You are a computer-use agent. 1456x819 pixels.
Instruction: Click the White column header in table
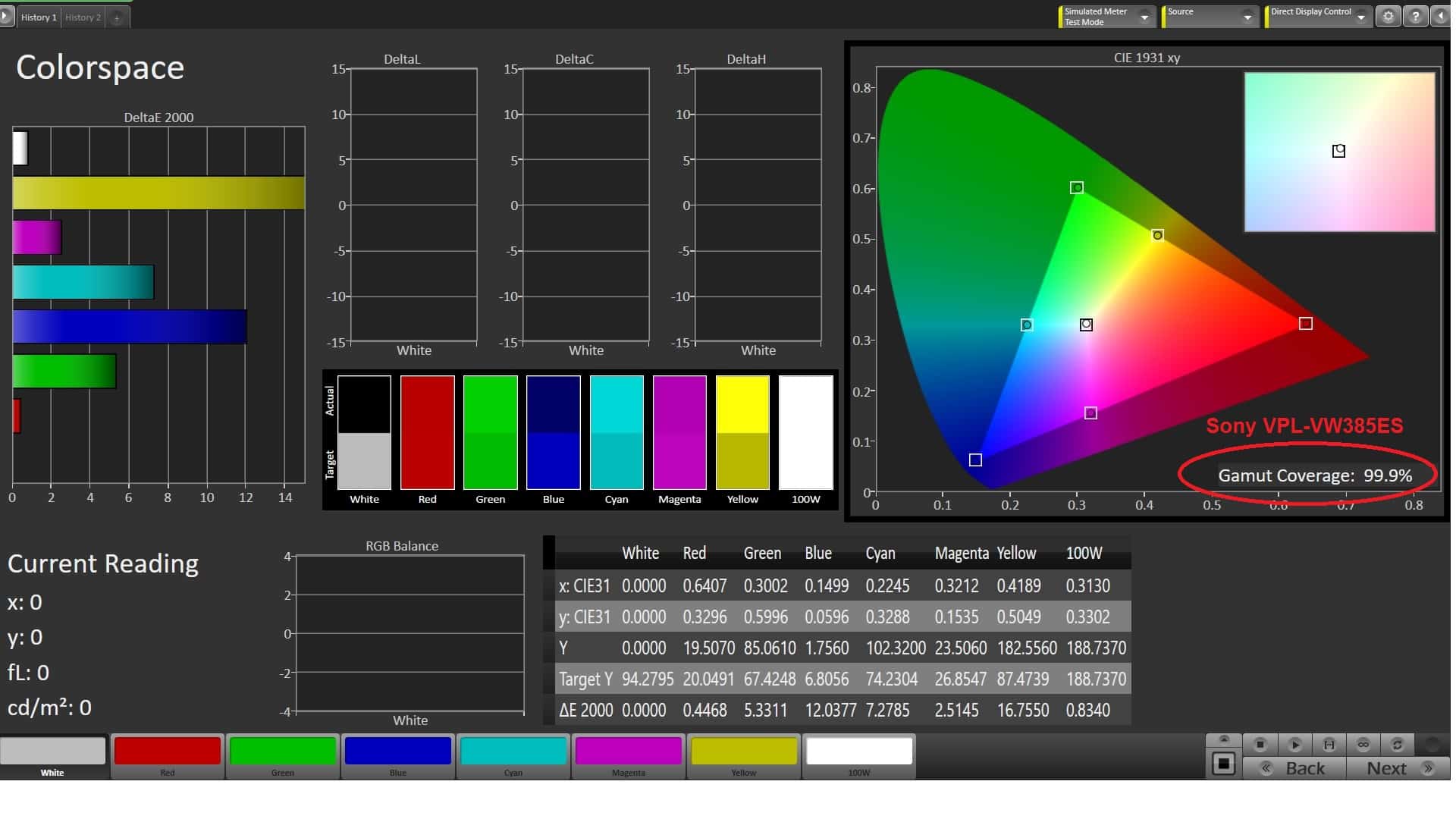(641, 554)
